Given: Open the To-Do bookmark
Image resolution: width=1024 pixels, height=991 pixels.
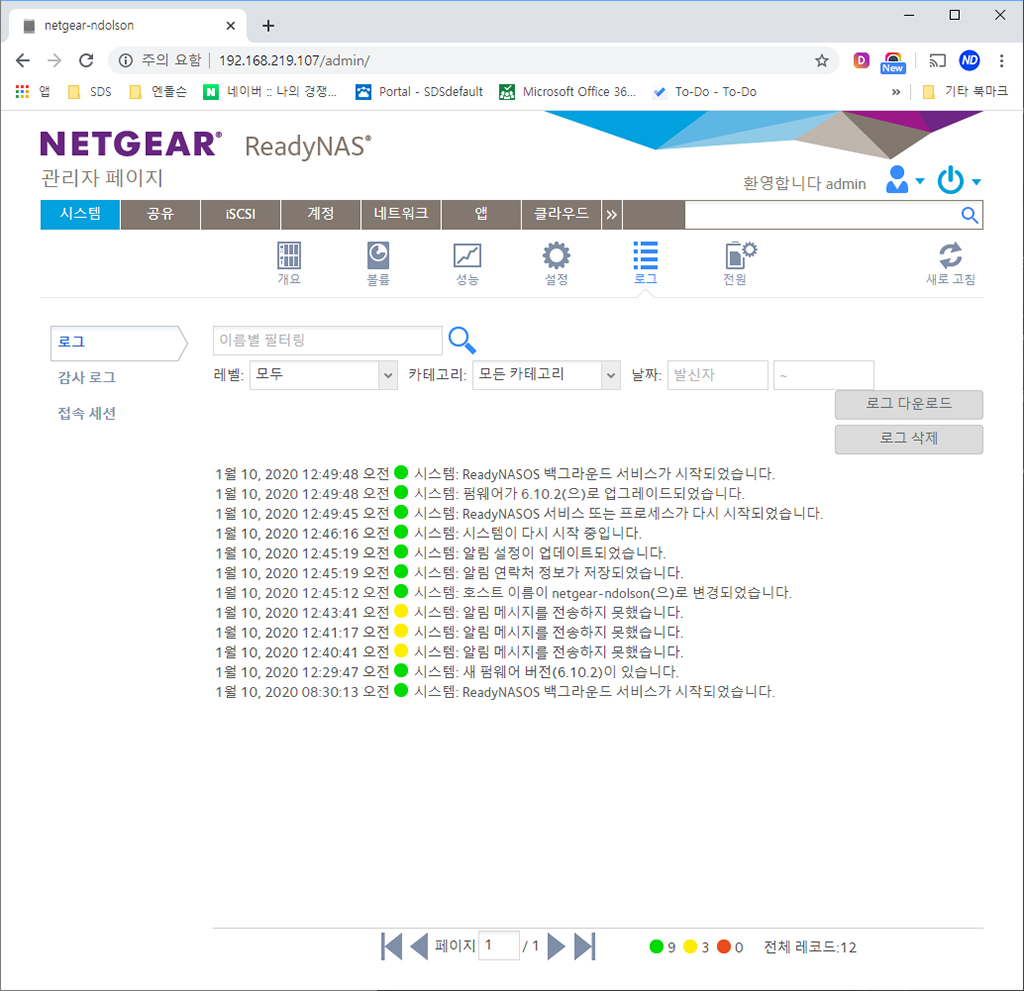Looking at the screenshot, I should 705,92.
